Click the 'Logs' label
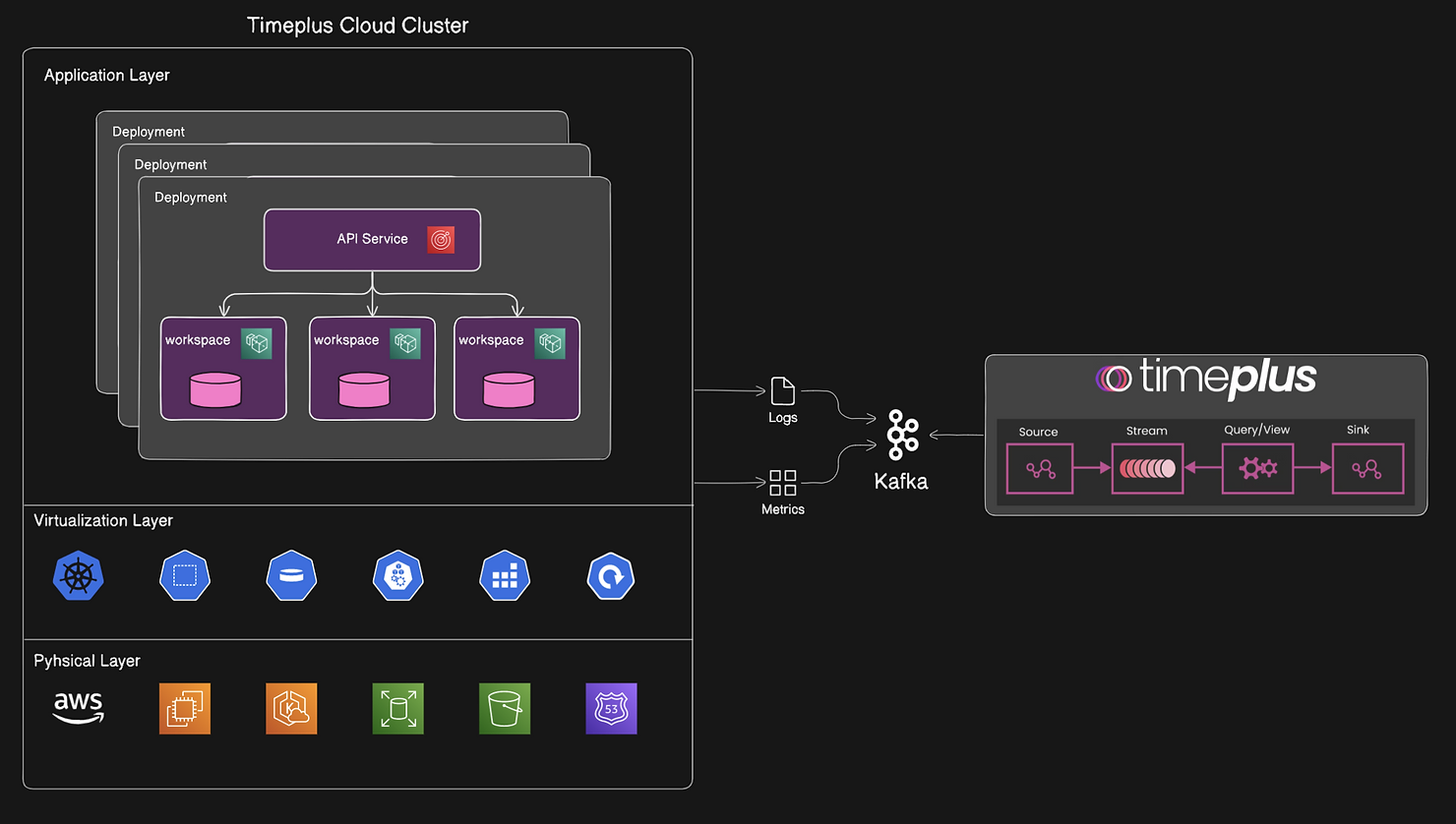Screen dimensions: 1456x824 tap(783, 418)
